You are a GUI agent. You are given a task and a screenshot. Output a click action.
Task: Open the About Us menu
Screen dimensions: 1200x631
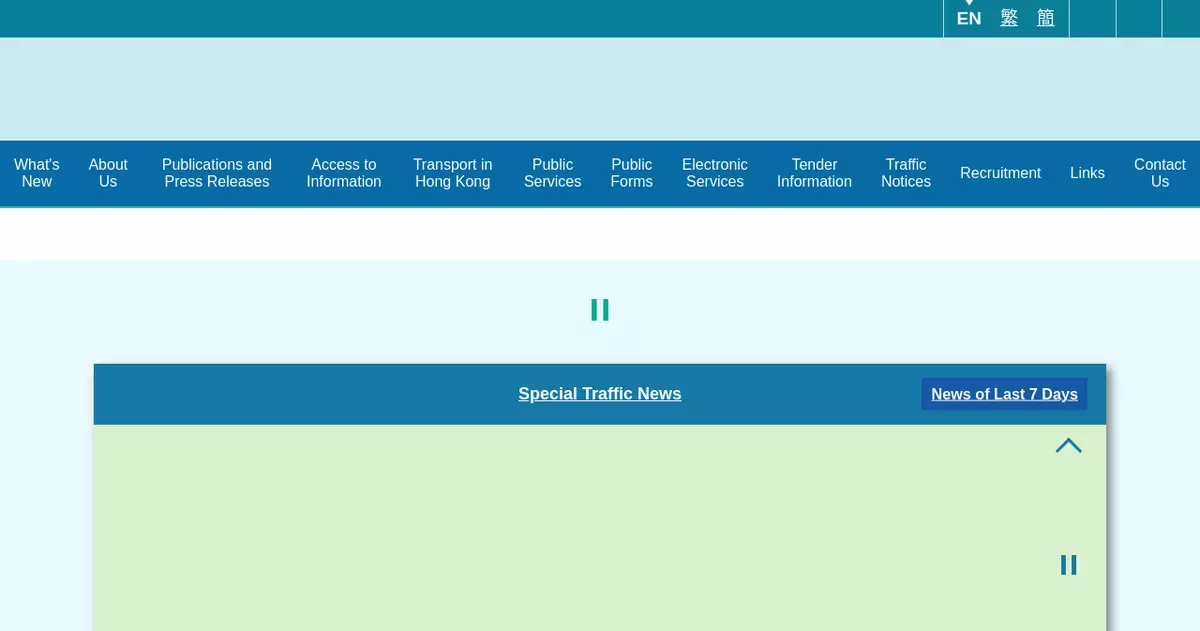(108, 173)
